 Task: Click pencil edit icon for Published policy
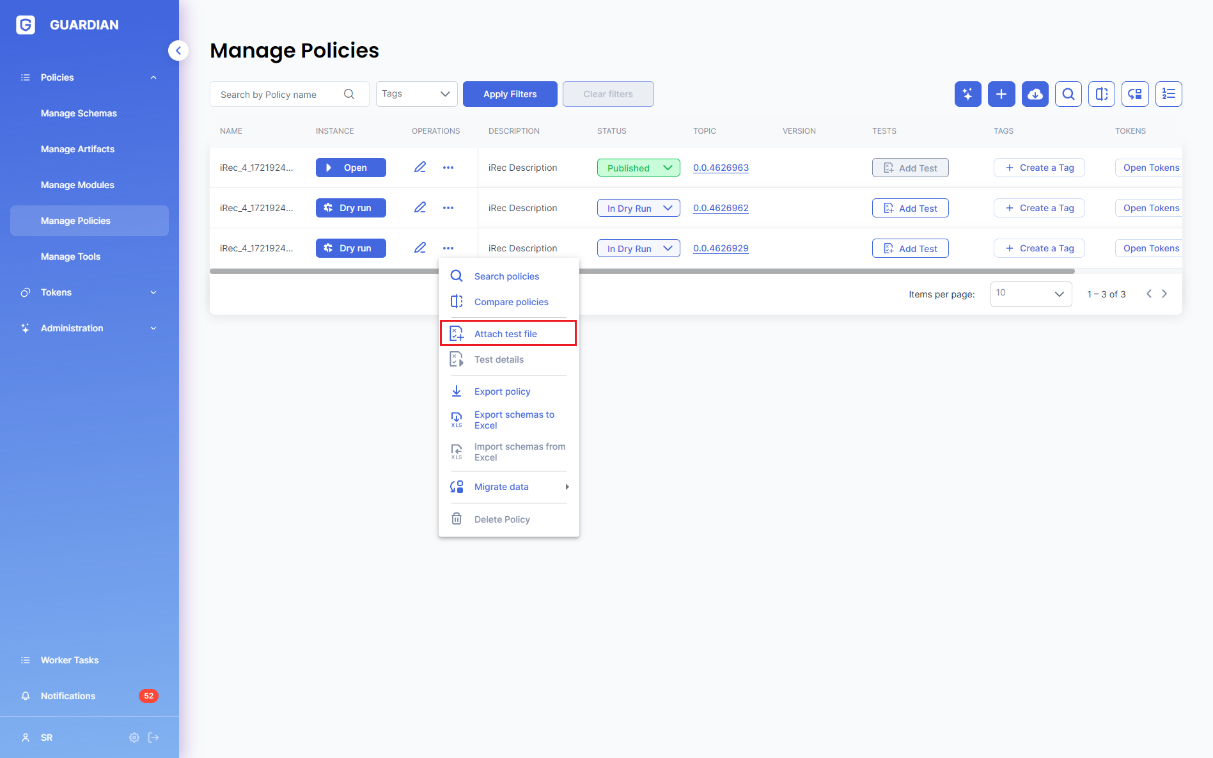point(420,168)
